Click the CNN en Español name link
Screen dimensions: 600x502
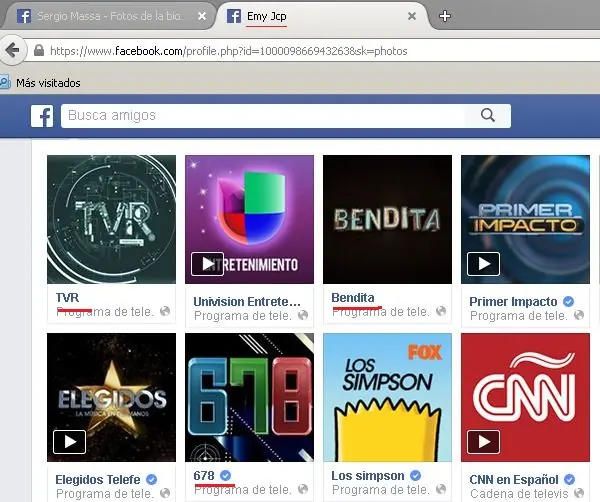point(514,479)
